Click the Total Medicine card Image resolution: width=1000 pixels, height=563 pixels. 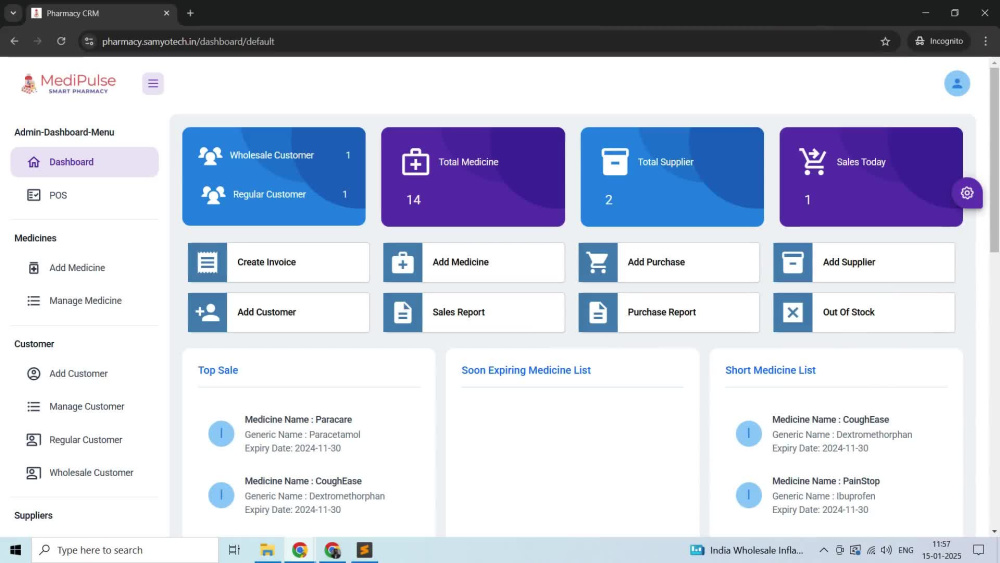click(x=473, y=177)
